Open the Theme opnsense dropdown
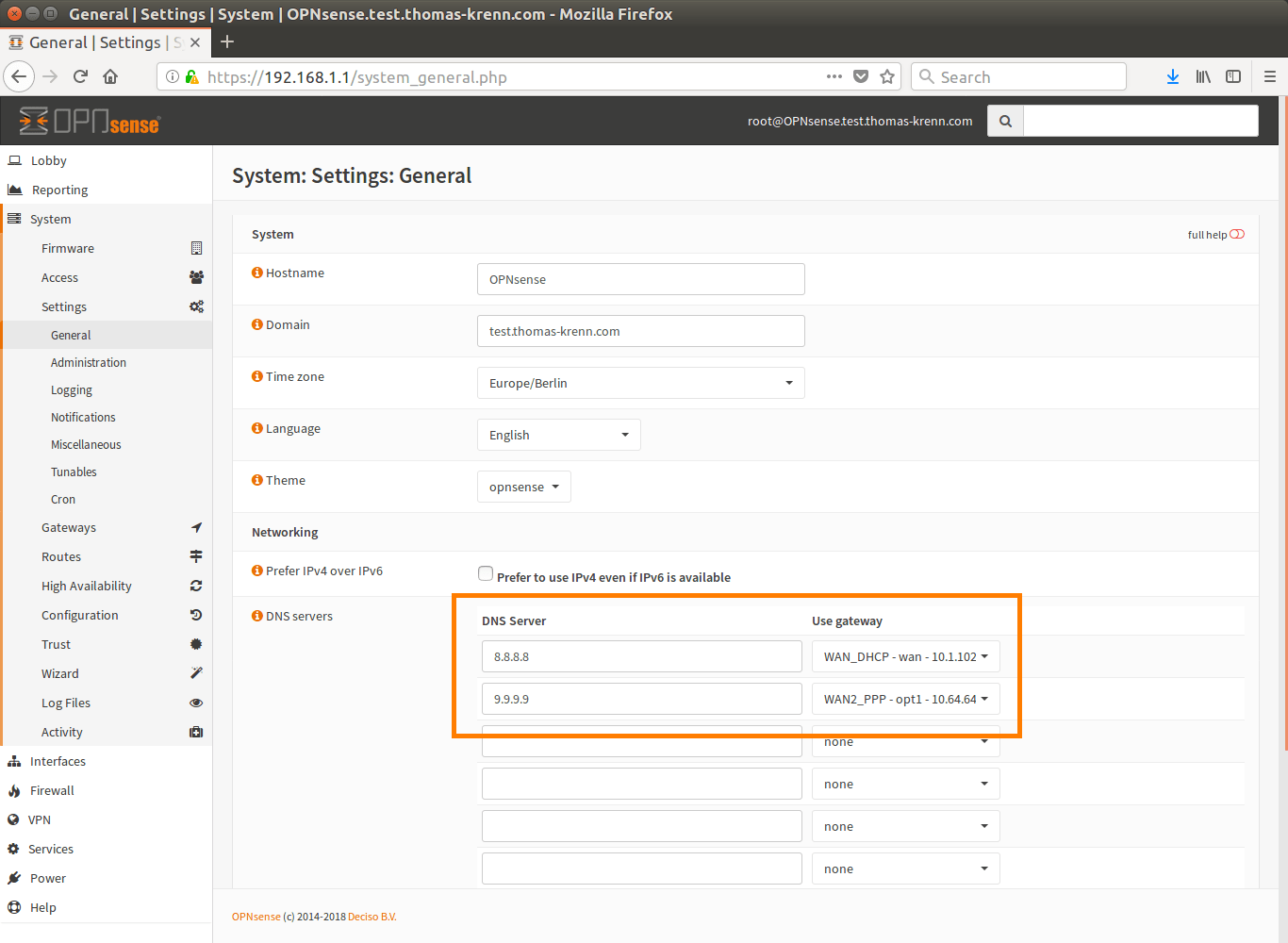Screen dimensions: 1288x943 pyautogui.click(x=523, y=487)
